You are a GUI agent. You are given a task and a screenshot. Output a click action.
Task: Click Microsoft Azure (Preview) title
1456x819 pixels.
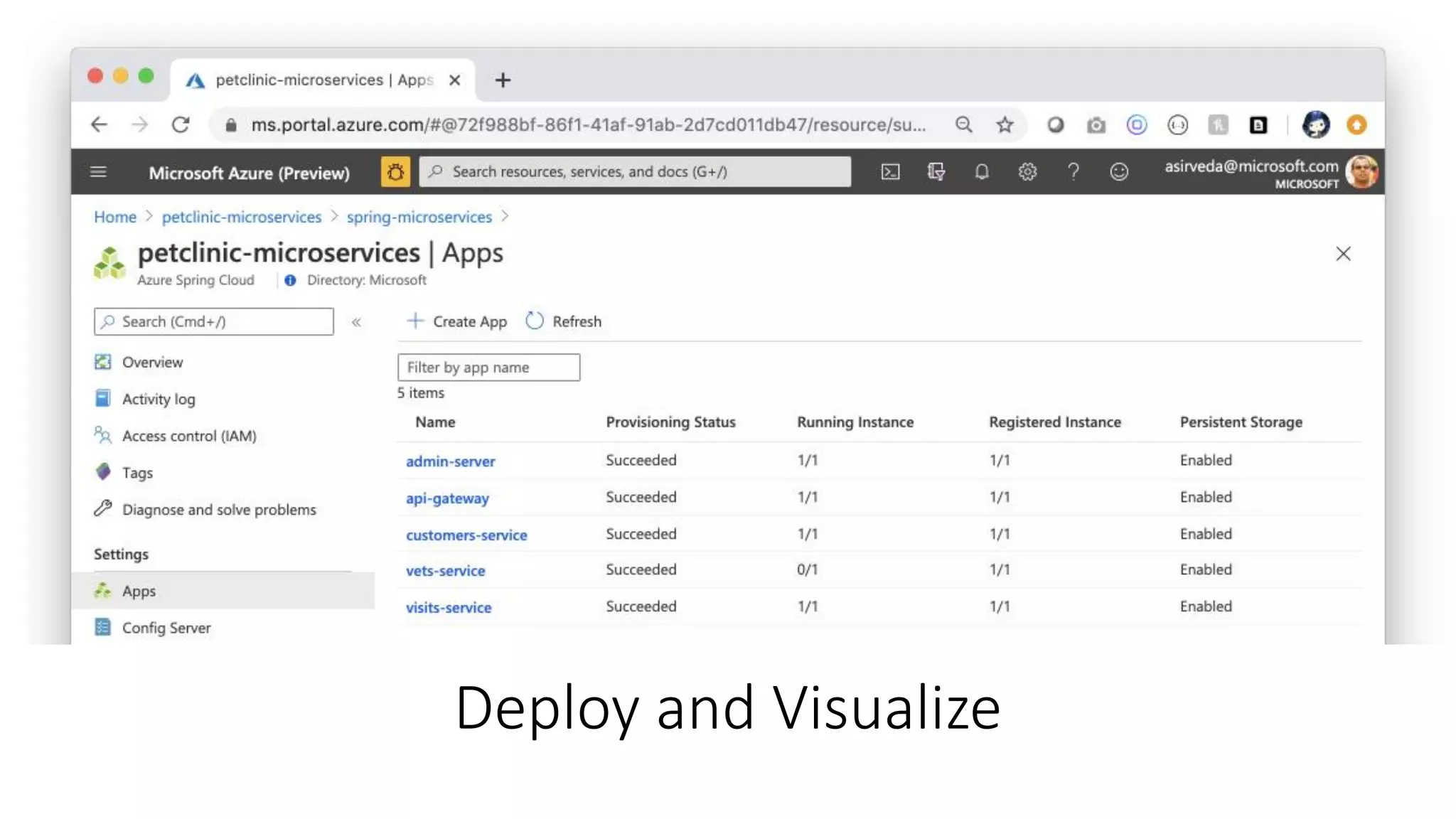click(249, 173)
